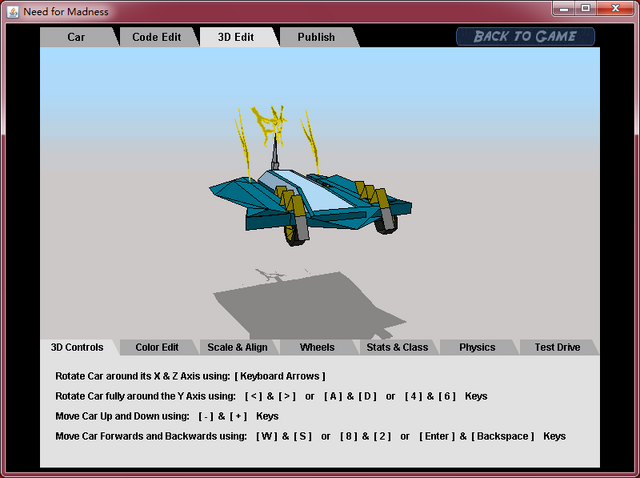Click the '[ A ] & [ D ]' key hint

click(x=350, y=396)
